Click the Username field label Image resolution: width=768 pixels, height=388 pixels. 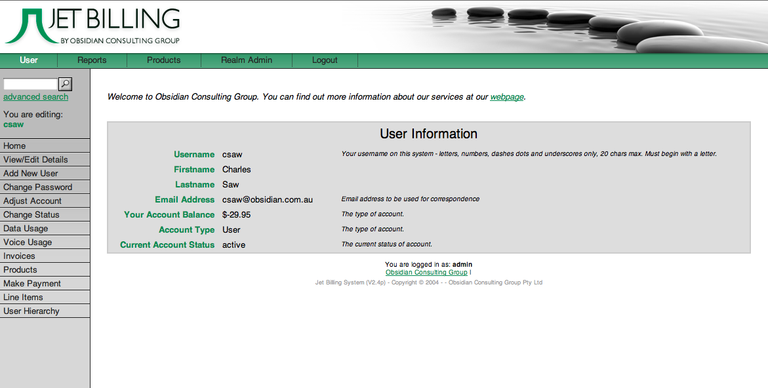[194, 154]
